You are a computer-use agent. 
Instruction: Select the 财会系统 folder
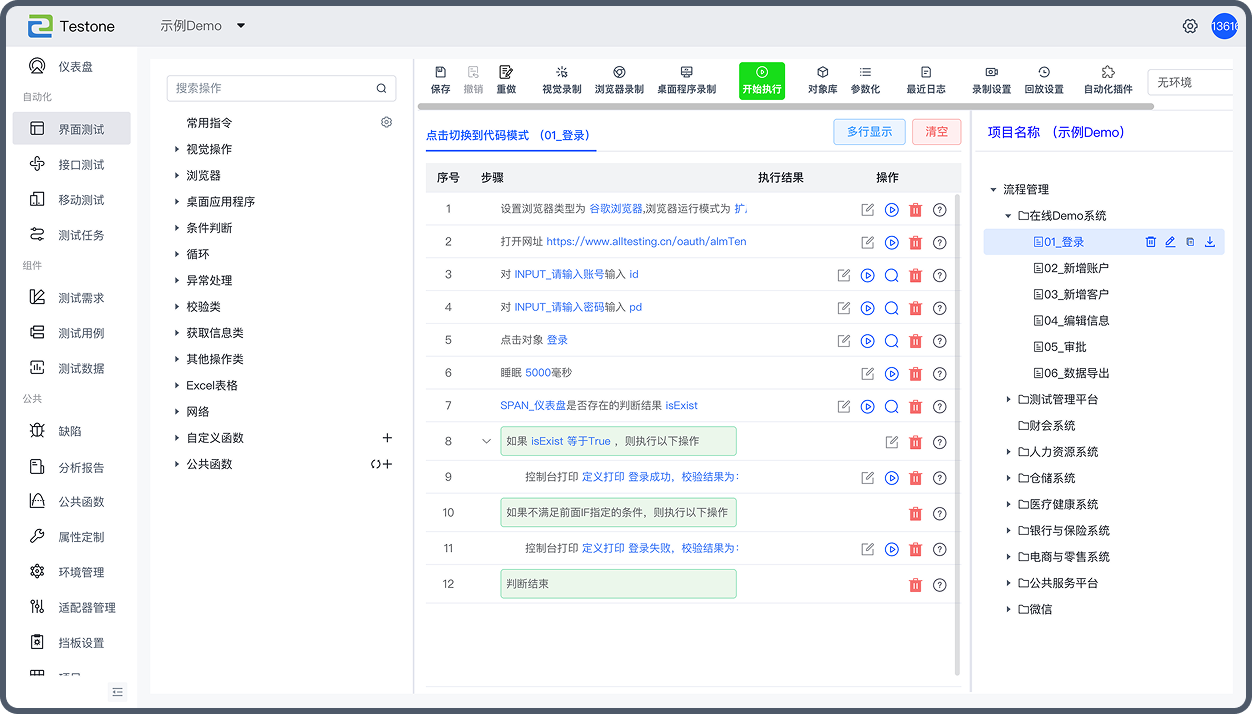click(1053, 425)
